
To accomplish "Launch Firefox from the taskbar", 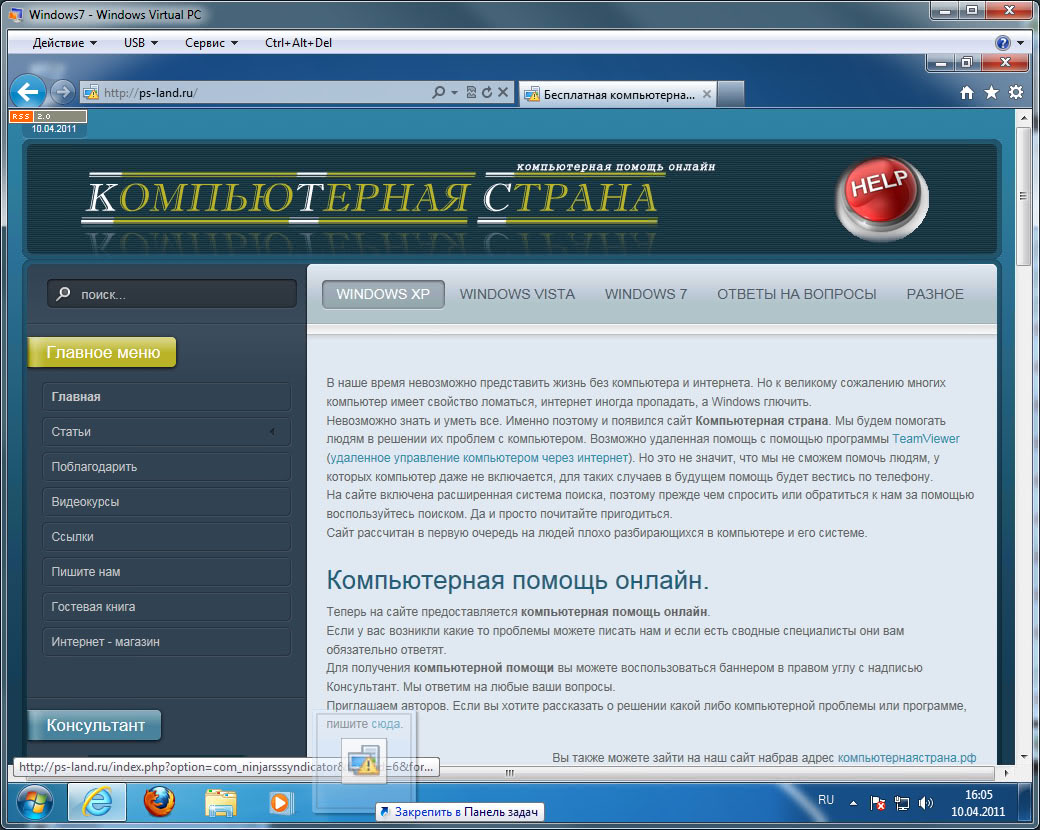I will [x=159, y=803].
